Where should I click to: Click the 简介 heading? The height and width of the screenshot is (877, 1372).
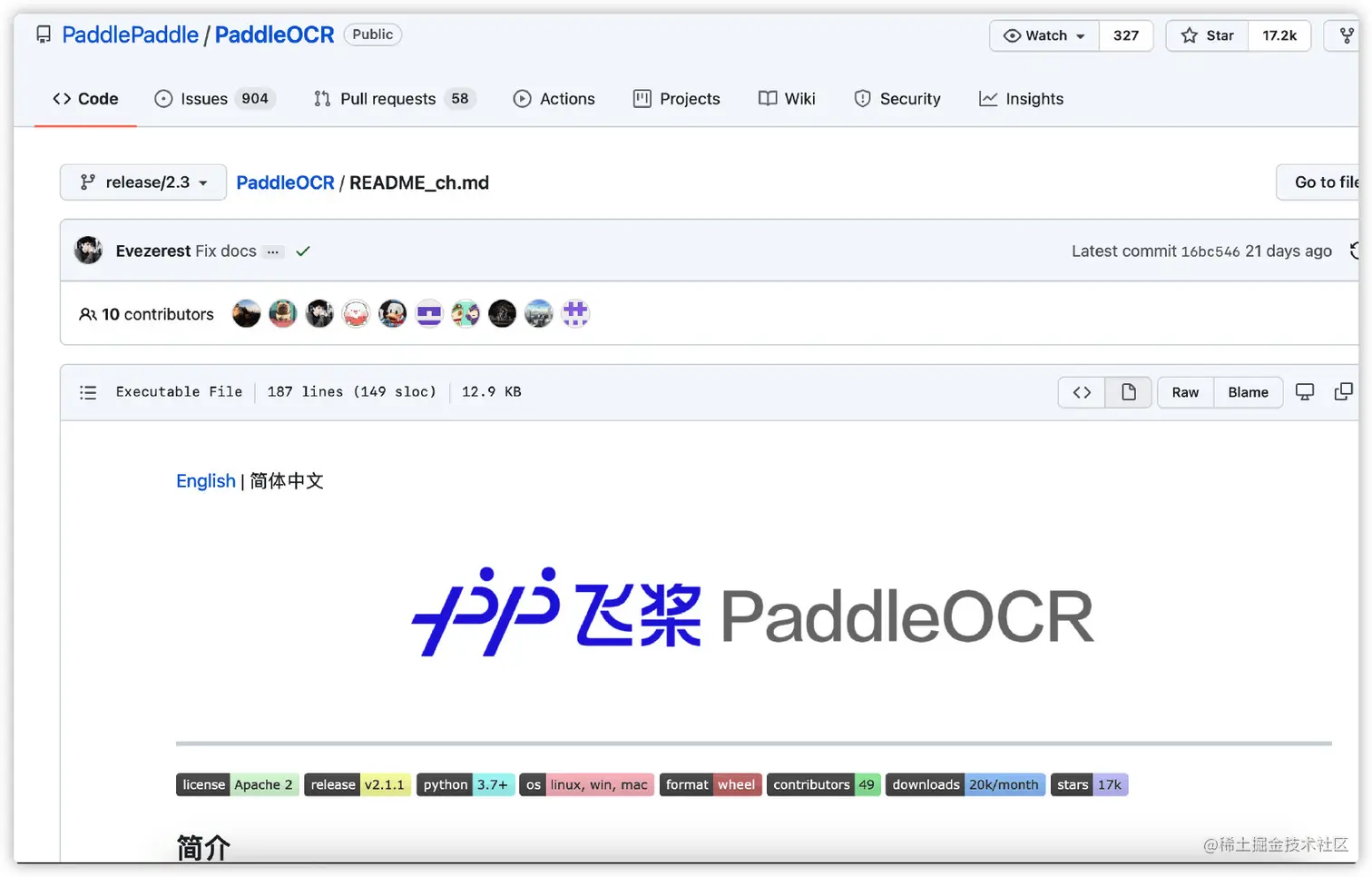pyautogui.click(x=203, y=847)
